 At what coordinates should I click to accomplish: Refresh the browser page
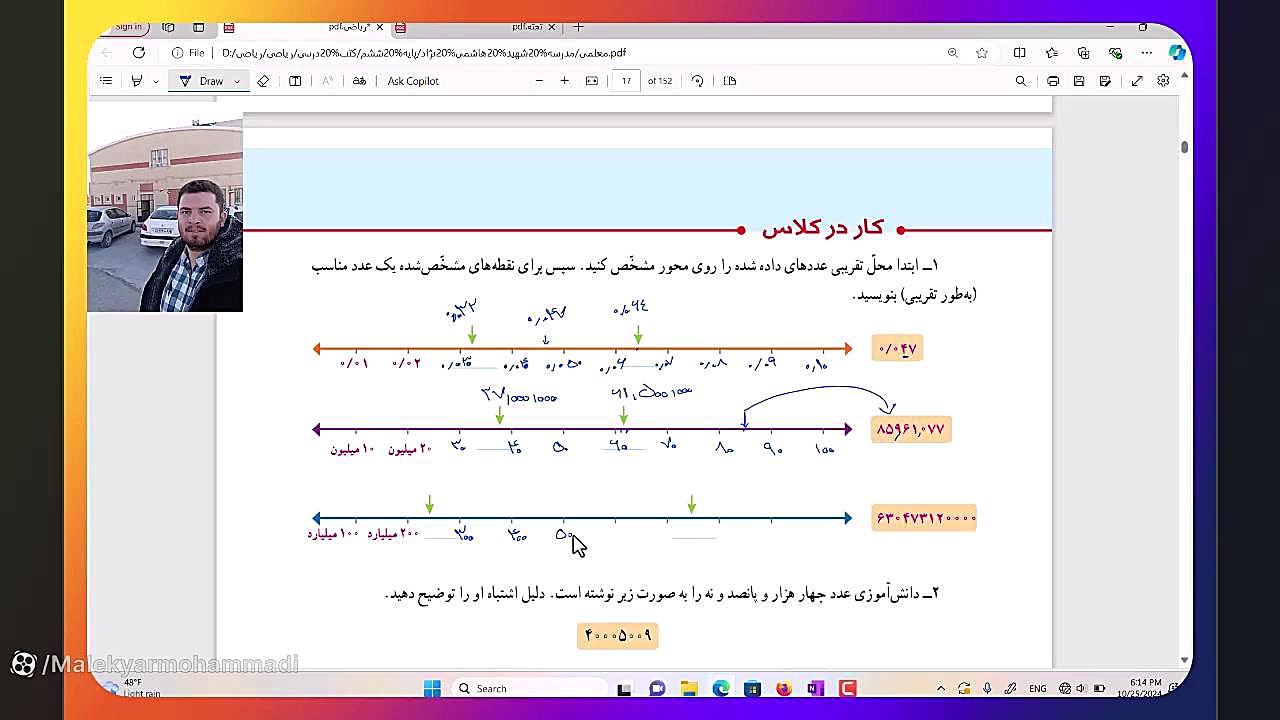pyautogui.click(x=139, y=53)
